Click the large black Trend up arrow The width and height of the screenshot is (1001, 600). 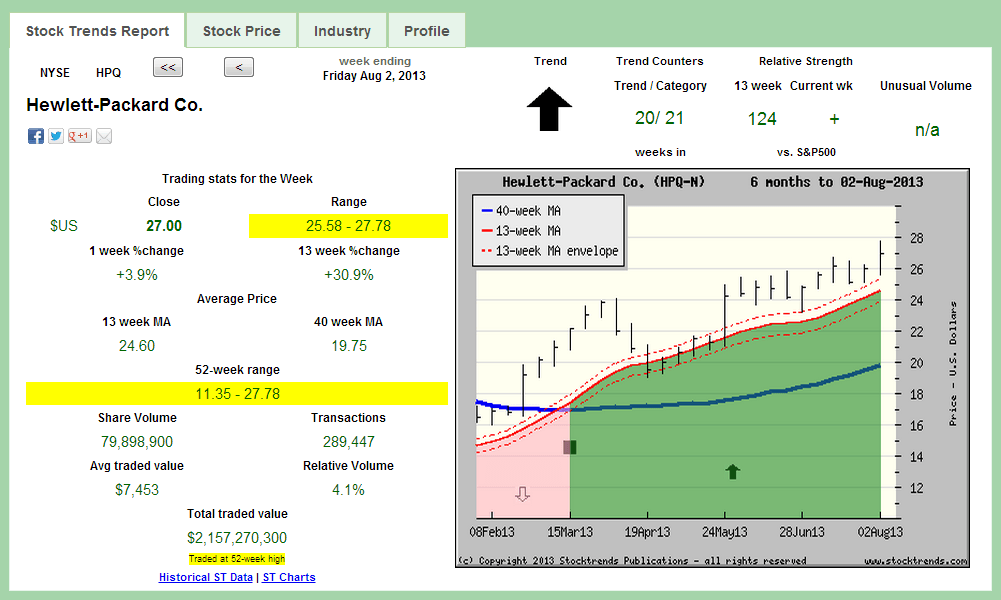click(x=549, y=109)
